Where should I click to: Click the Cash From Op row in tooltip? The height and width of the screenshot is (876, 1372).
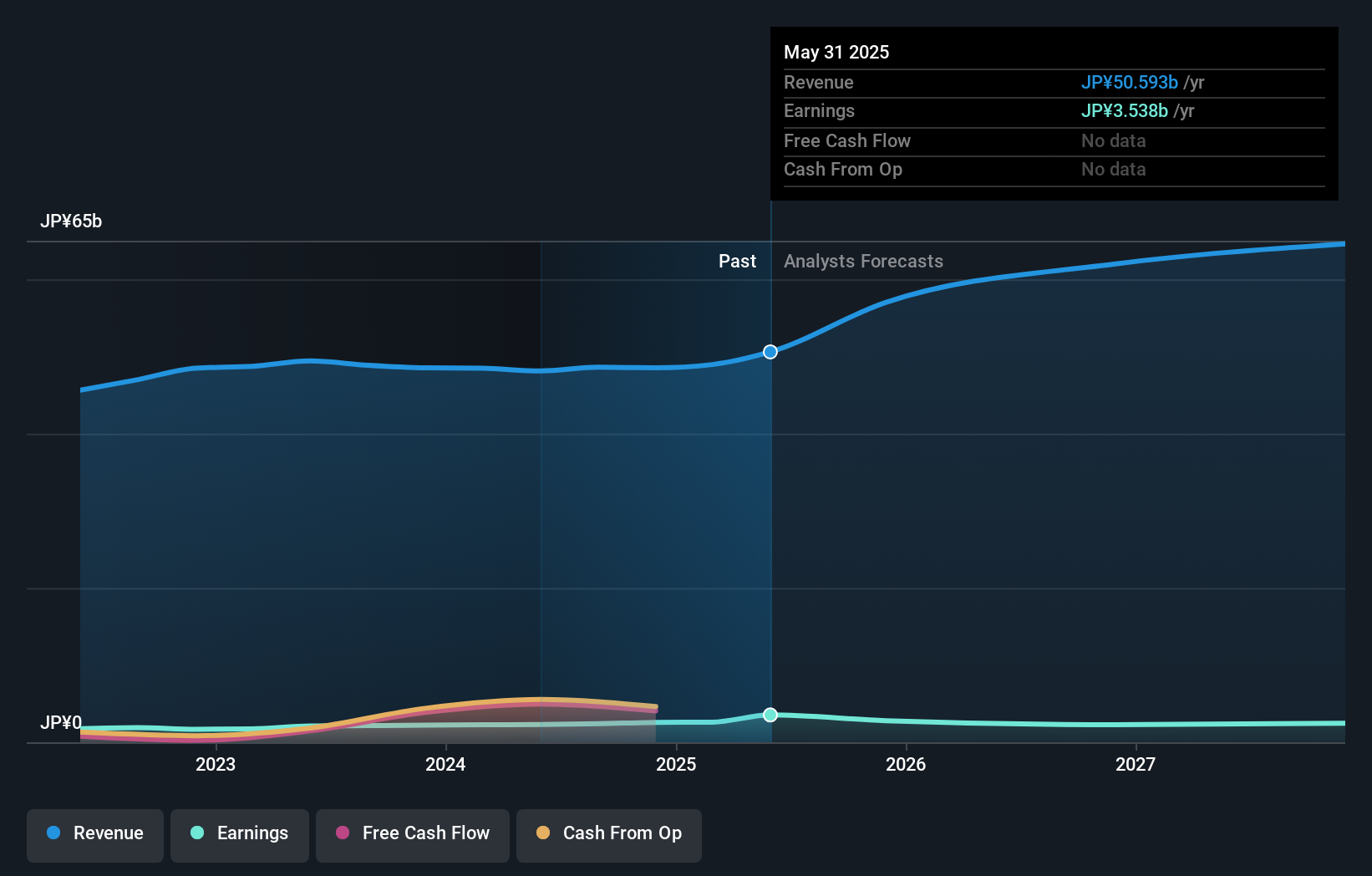[1054, 170]
